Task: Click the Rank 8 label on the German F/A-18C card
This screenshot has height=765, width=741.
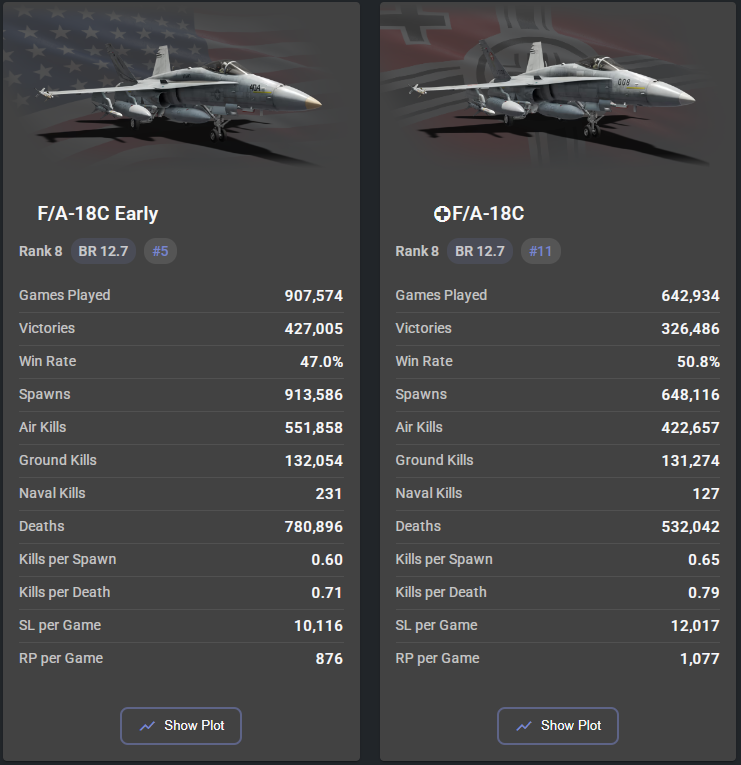Action: point(417,251)
